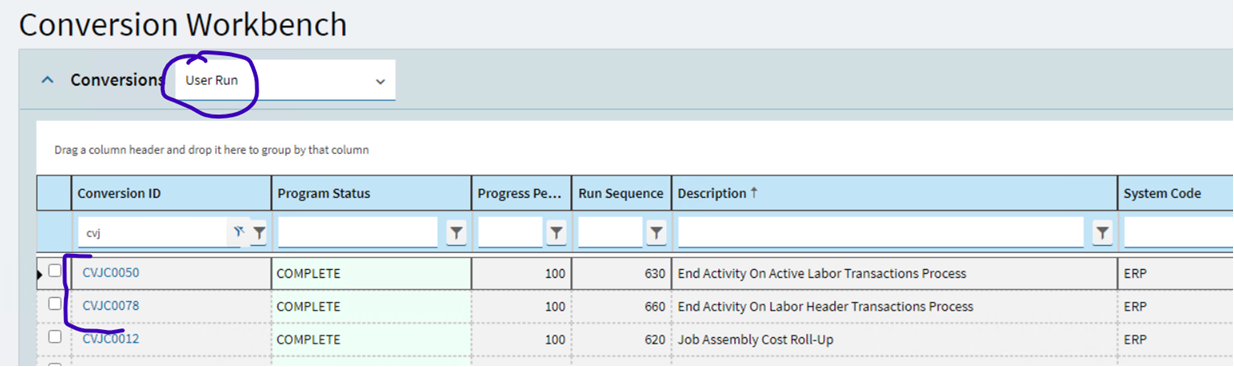Open the Program Status column filter icon
Screen dimensions: 1234x367
[x=457, y=233]
